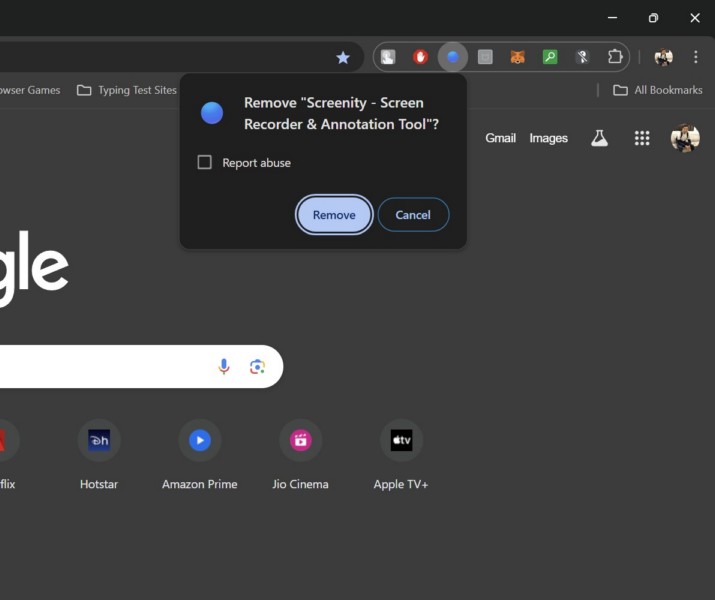Click the Google account avatar on page
The width and height of the screenshot is (715, 600).
(685, 138)
